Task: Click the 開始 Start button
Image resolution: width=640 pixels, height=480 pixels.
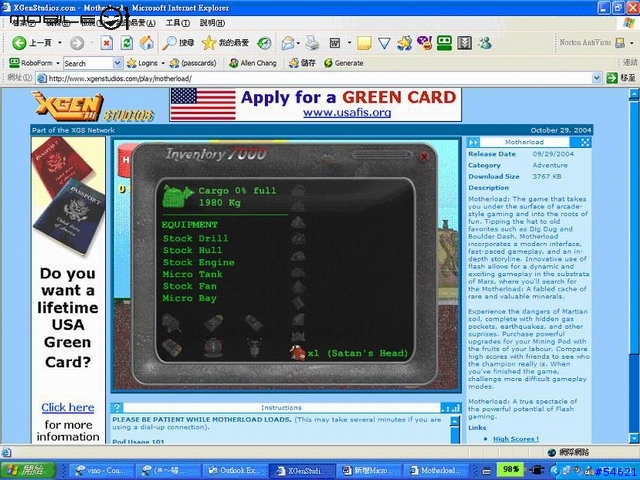Action: [27, 470]
